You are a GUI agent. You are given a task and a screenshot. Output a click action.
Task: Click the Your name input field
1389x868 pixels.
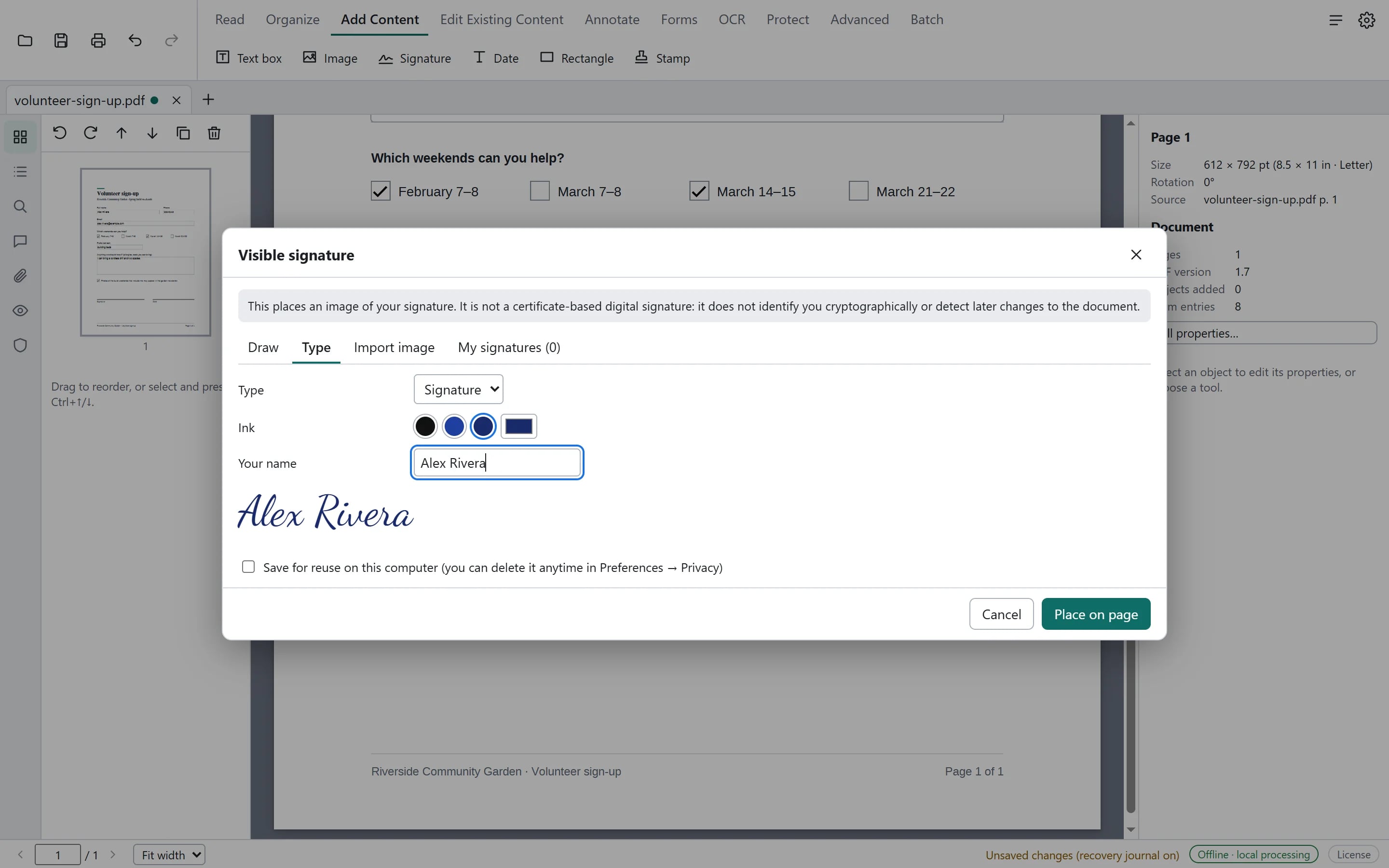click(498, 463)
